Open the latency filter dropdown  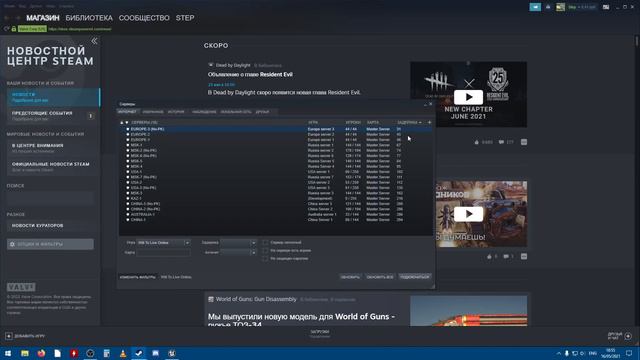tap(238, 242)
